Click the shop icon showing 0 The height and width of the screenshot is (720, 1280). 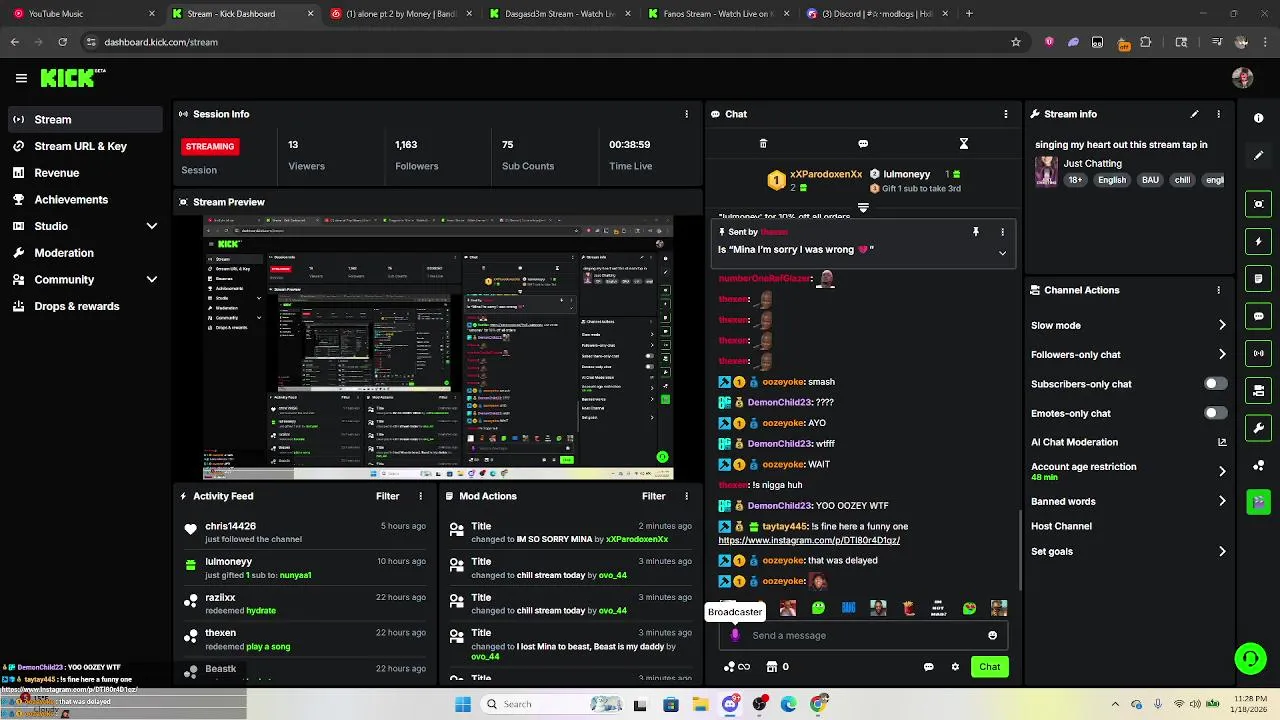pyautogui.click(x=778, y=667)
